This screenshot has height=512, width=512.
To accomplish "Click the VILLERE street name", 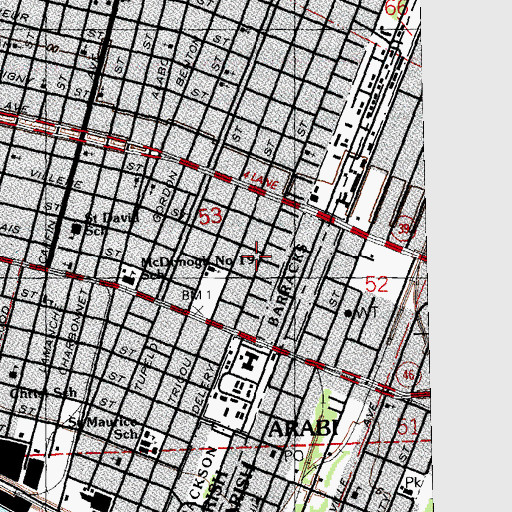I will tap(56, 178).
